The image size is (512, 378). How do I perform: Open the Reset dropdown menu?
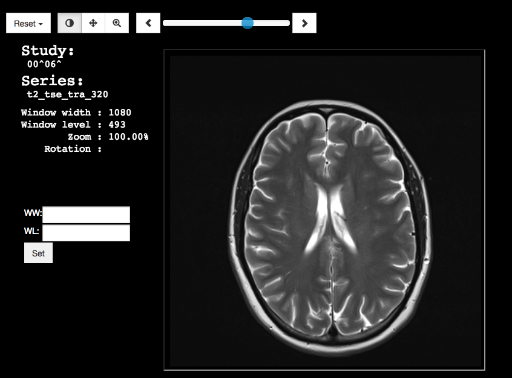click(x=28, y=23)
